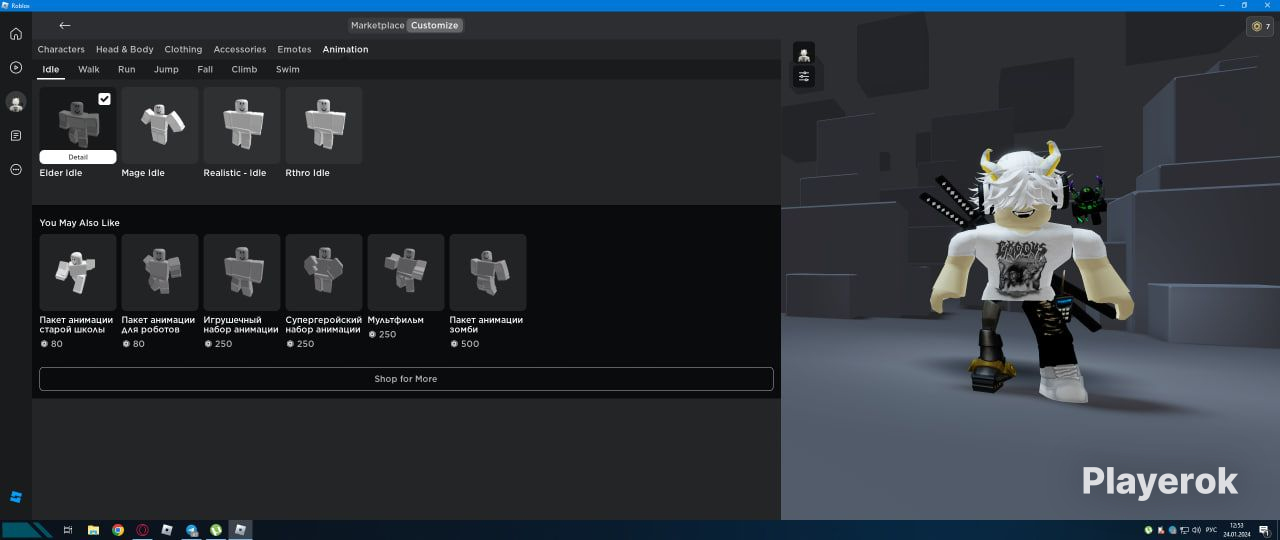This screenshot has height=540, width=1280.
Task: Click the blue Roblox Studio icon in sidebar
Action: [x=15, y=497]
